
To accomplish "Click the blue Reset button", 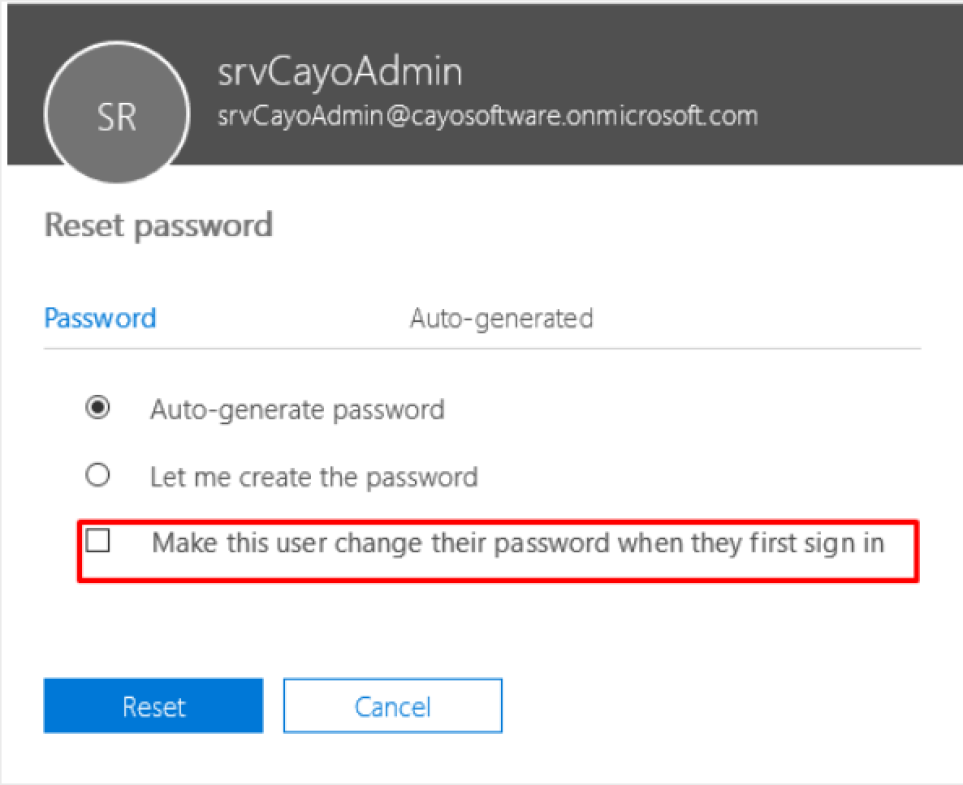I will [x=154, y=706].
